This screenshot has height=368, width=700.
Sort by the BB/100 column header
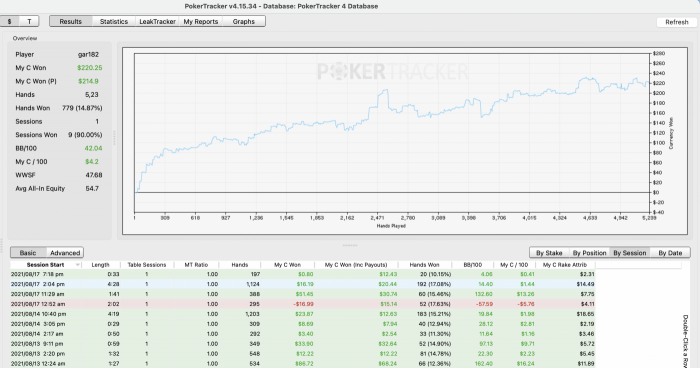tap(472, 265)
